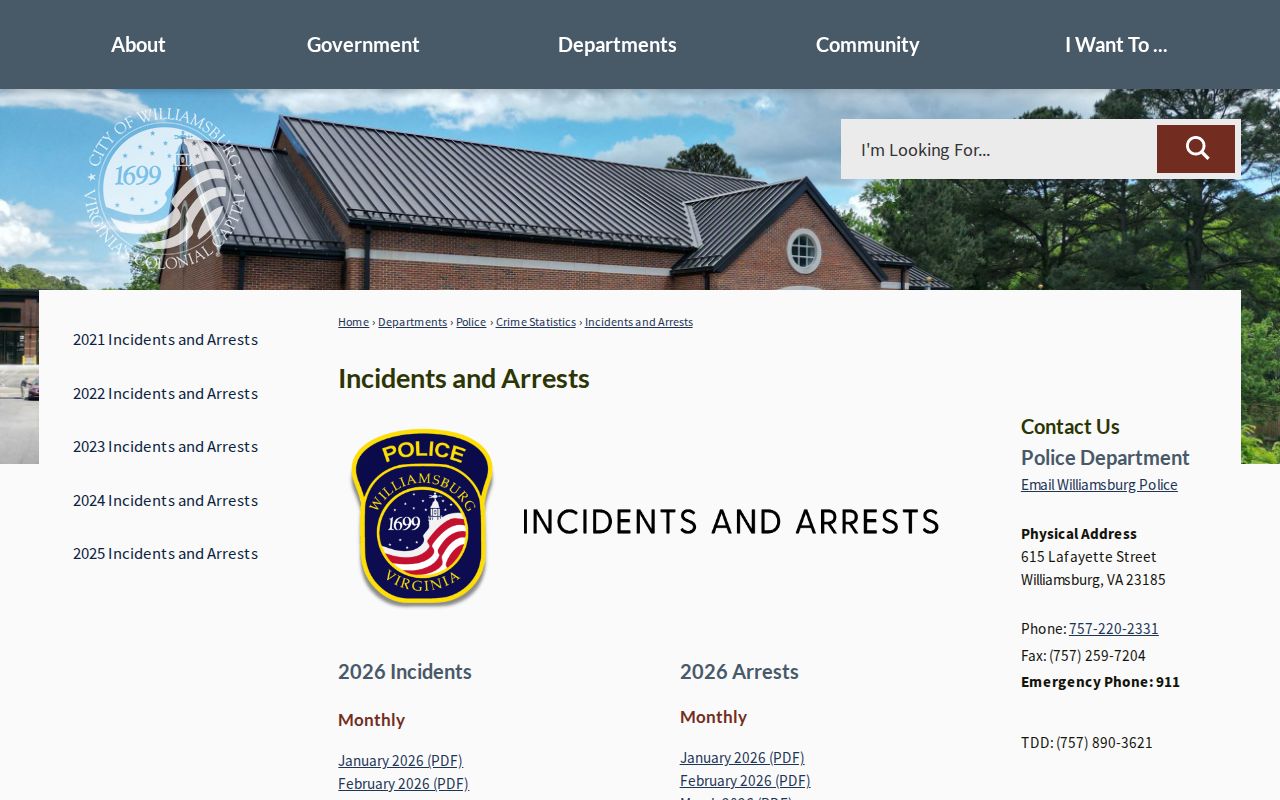Click the Williamsburg Police badge image

coord(422,517)
